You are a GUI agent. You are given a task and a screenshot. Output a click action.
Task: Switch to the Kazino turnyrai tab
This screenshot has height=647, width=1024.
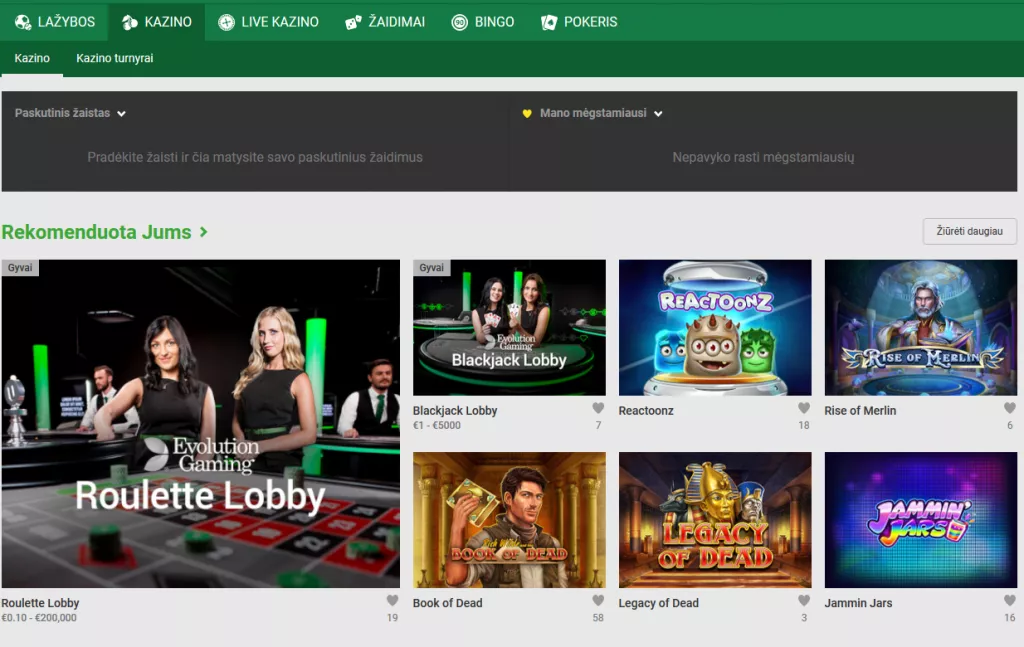pos(113,58)
